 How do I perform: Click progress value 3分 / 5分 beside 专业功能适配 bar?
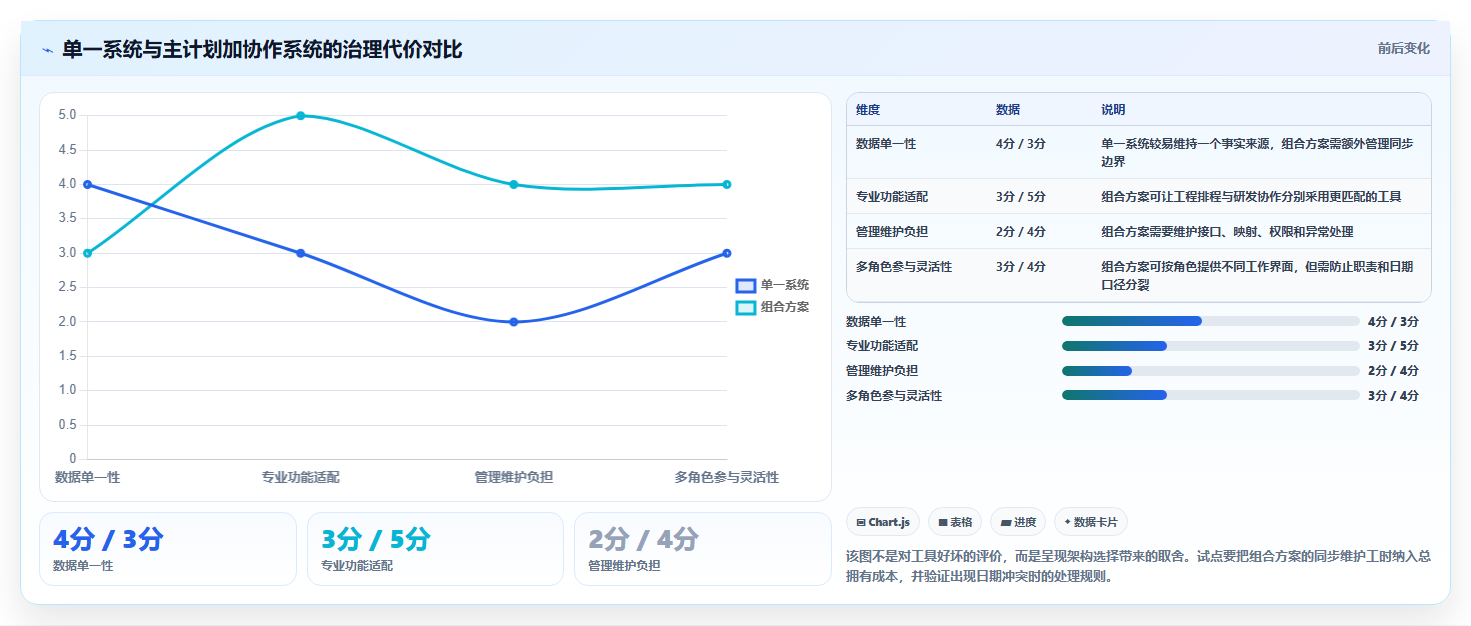(1393, 346)
